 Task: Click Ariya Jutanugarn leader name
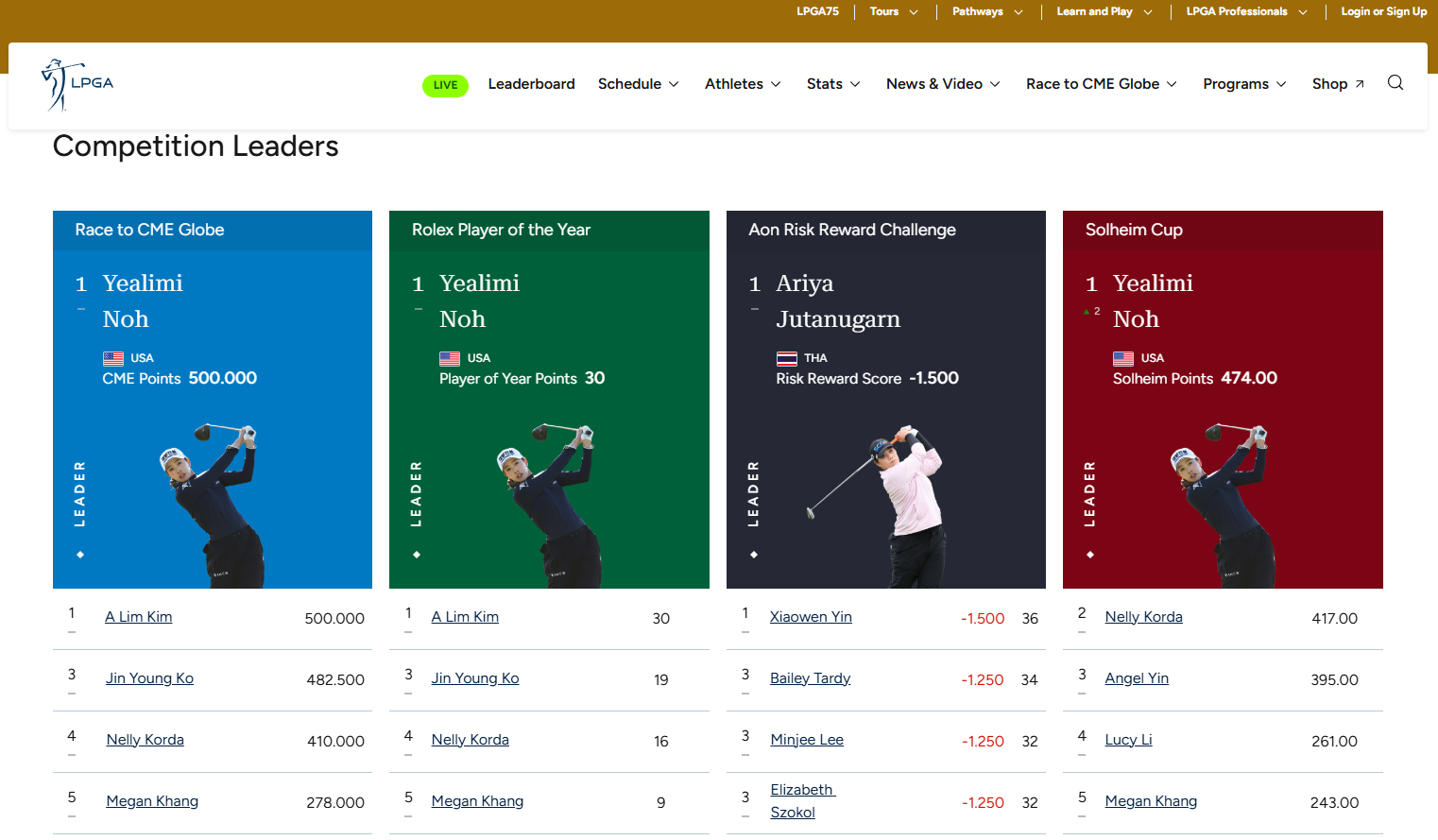point(838,301)
